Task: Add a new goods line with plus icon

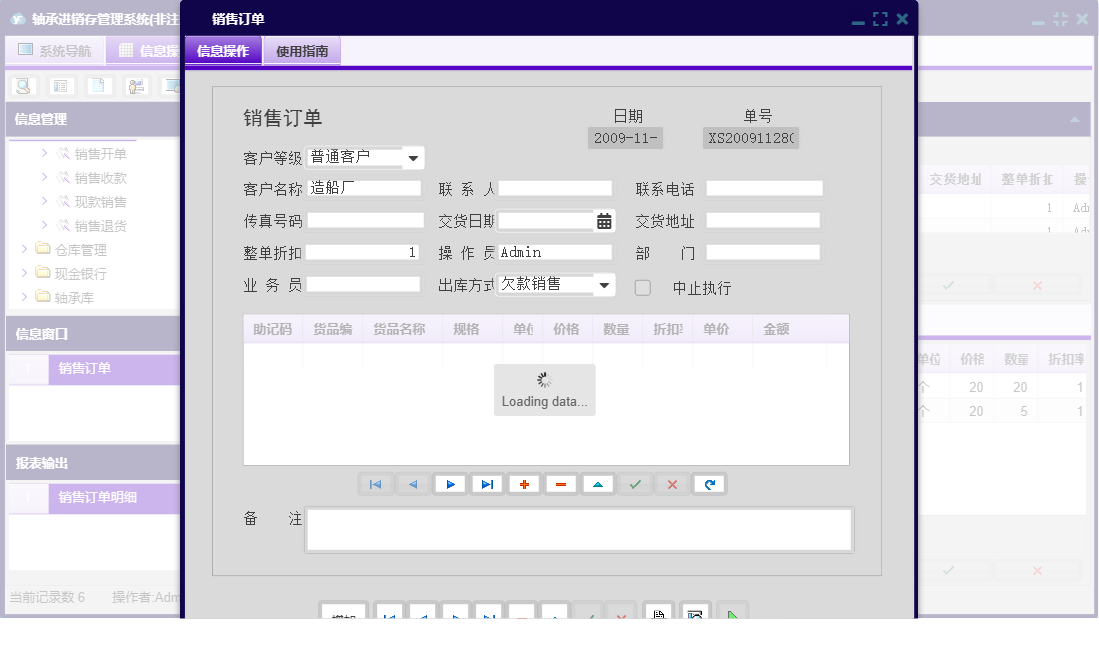Action: tap(524, 484)
